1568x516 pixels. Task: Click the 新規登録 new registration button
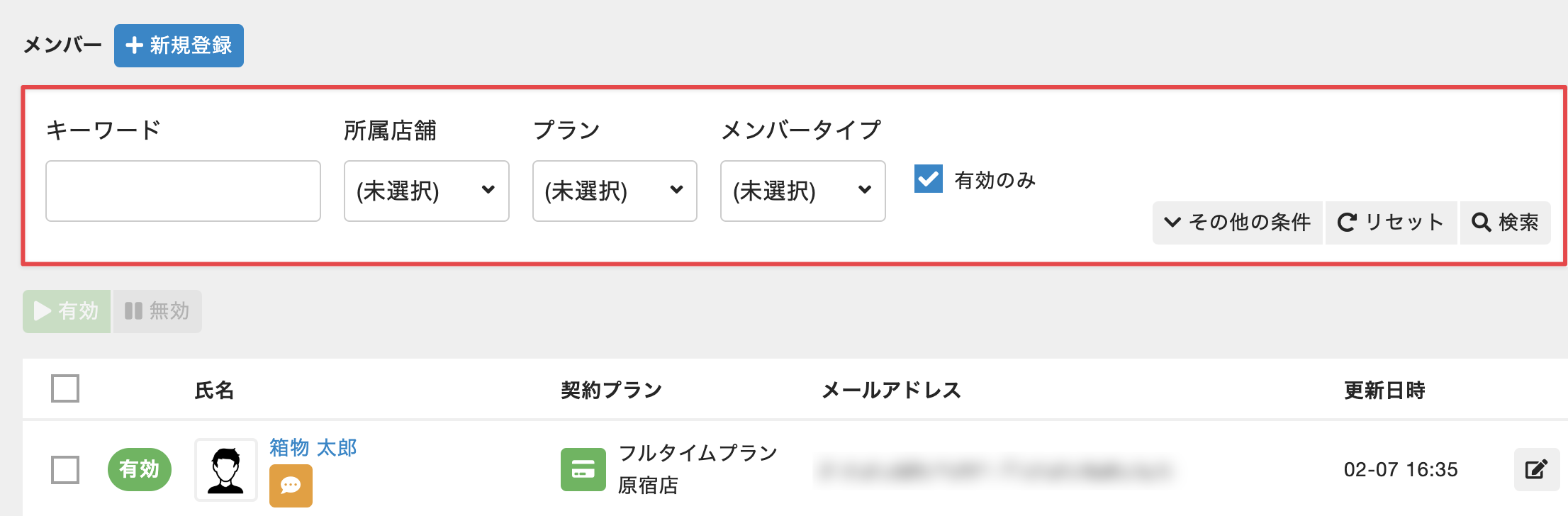(x=179, y=46)
